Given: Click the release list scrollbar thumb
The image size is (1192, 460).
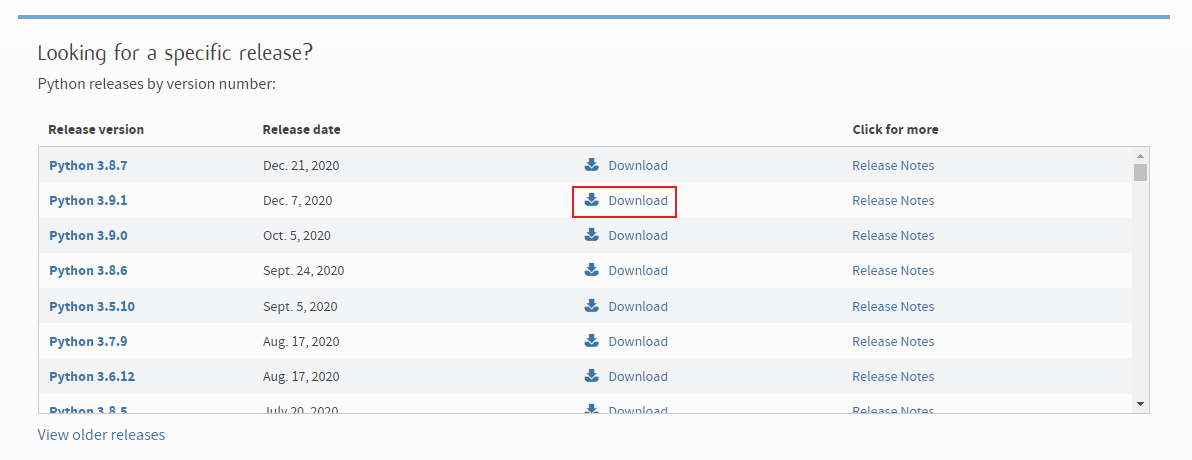Looking at the screenshot, I should (x=1140, y=172).
